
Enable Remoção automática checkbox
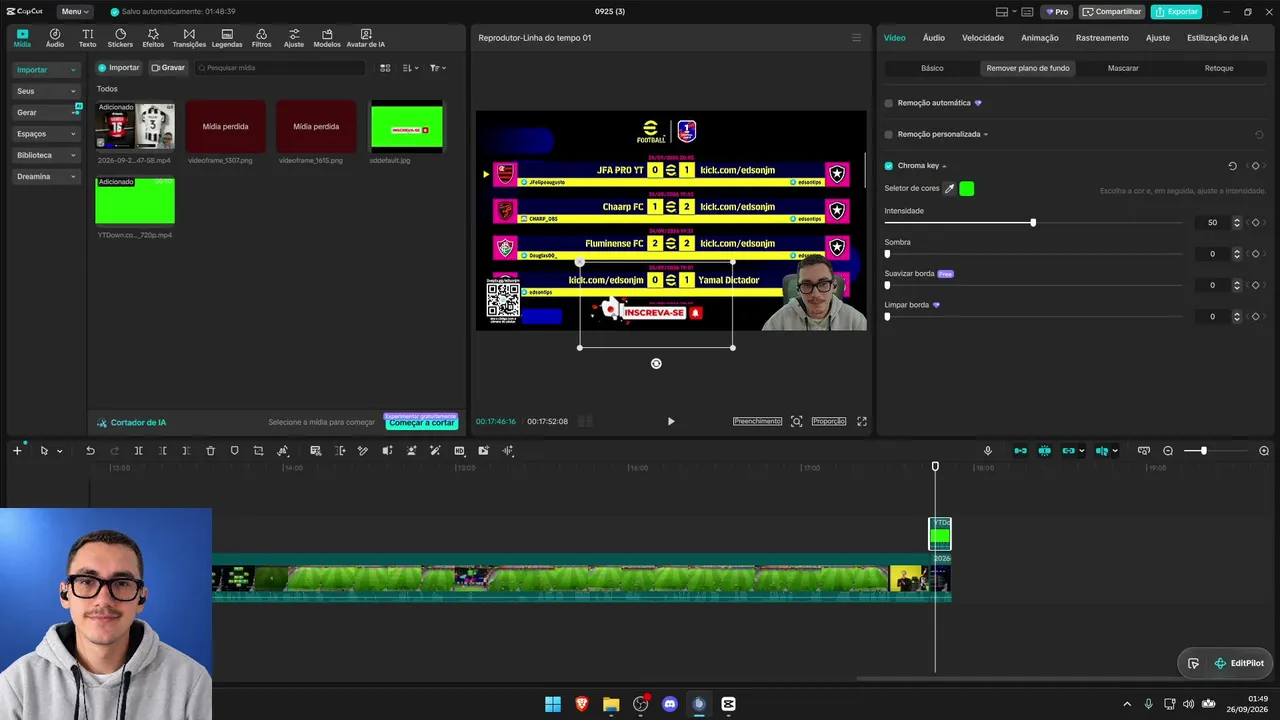889,103
